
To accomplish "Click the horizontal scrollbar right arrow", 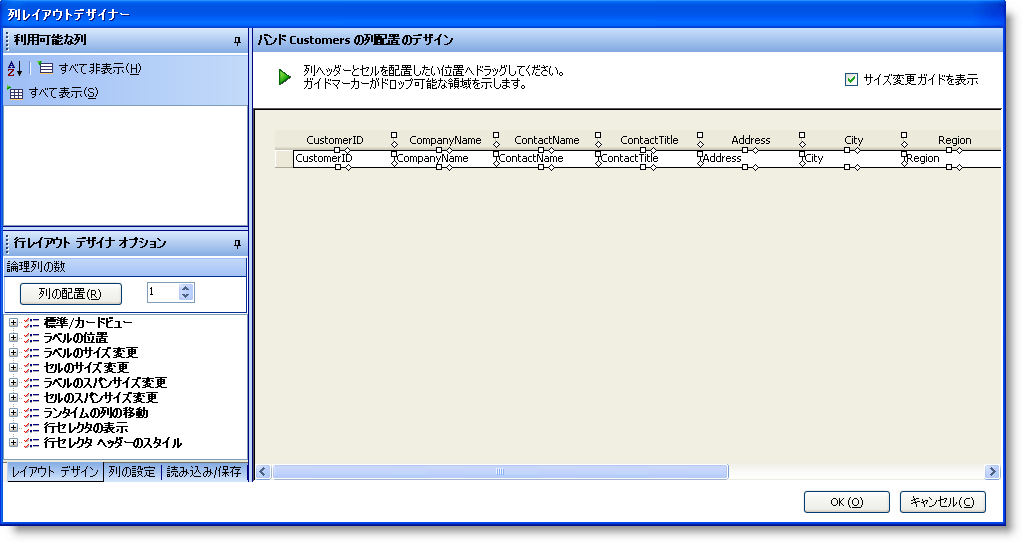I will [992, 472].
